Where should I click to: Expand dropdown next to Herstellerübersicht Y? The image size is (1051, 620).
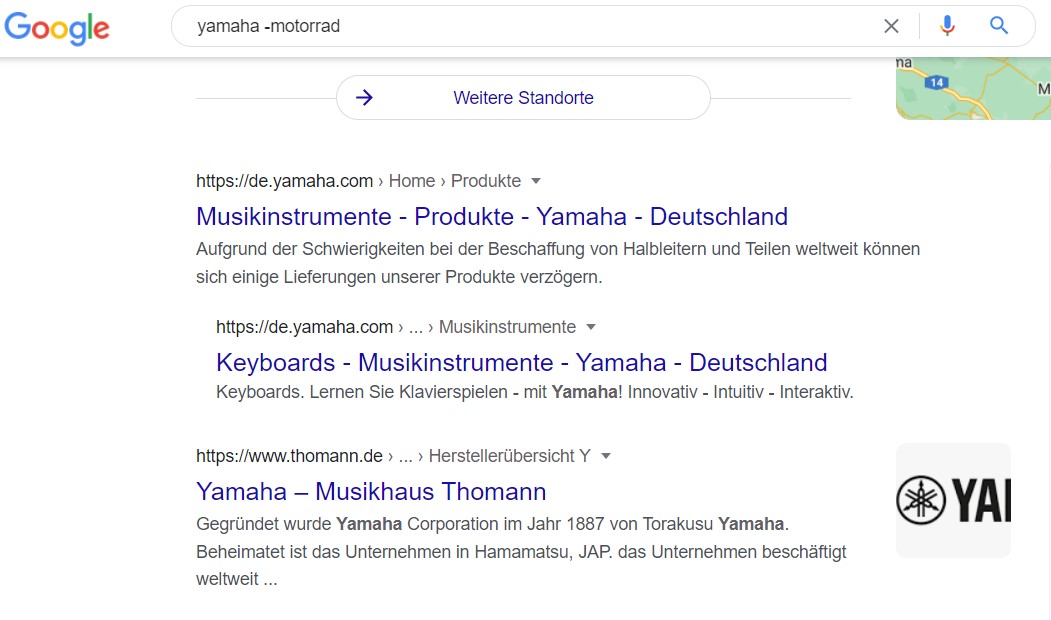tap(606, 456)
